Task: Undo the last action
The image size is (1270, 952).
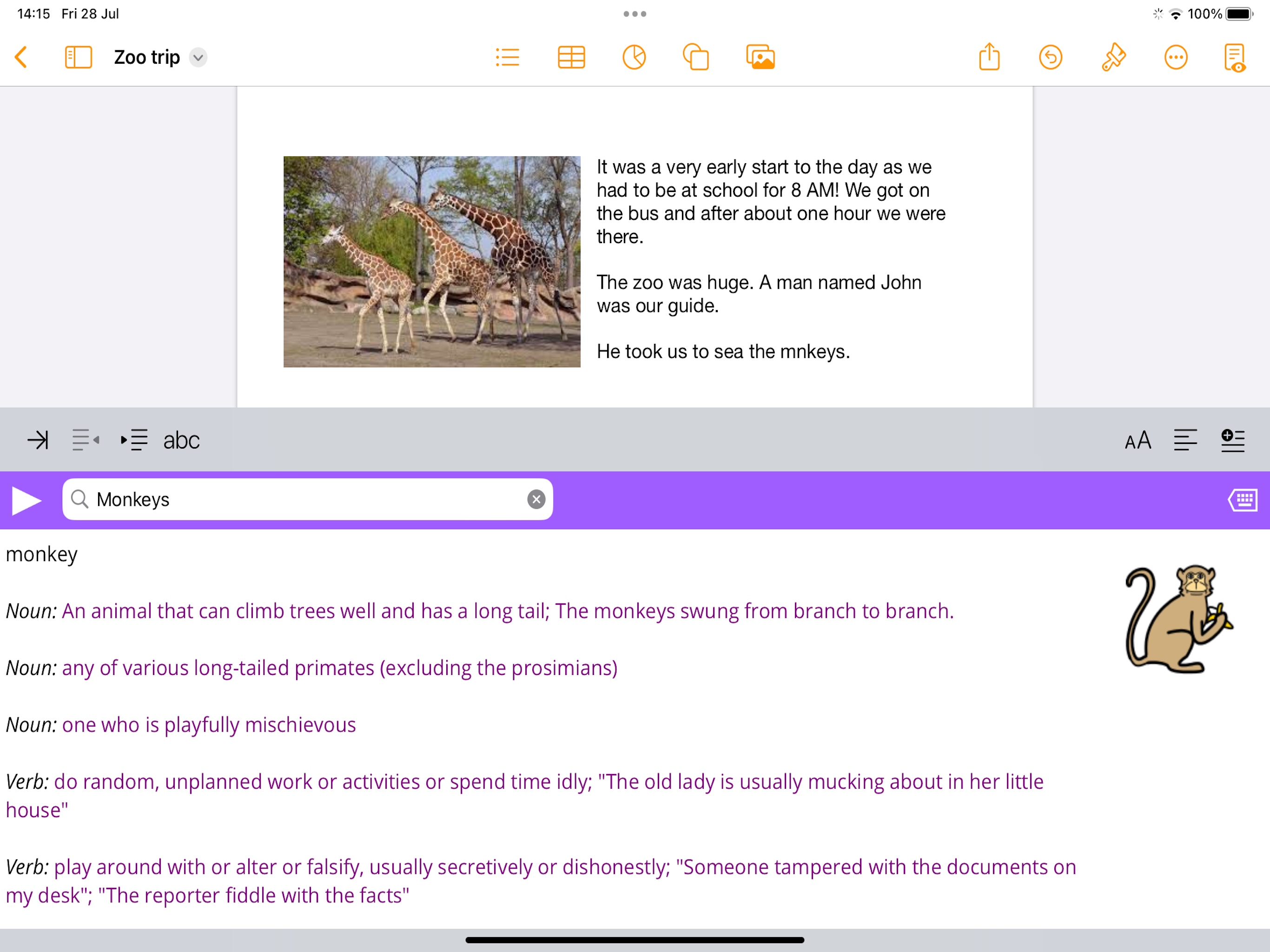Action: tap(1051, 58)
